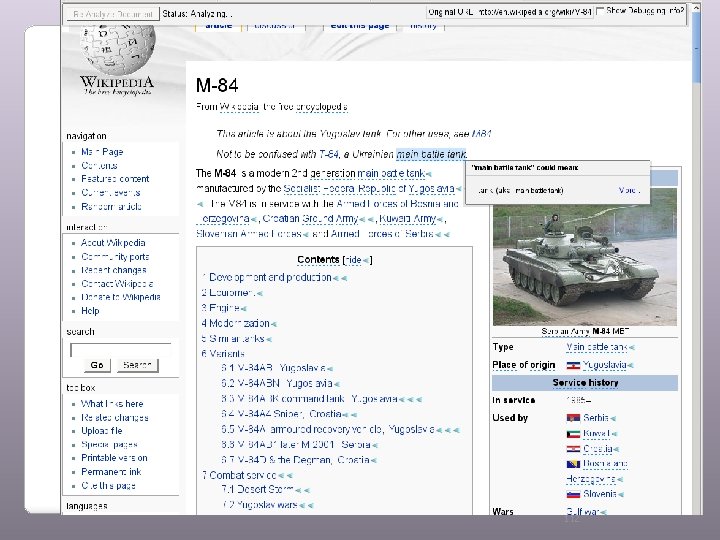Viewport: 720px width, 540px height.
Task: Open About Wikipedia link
Action: tap(113, 243)
